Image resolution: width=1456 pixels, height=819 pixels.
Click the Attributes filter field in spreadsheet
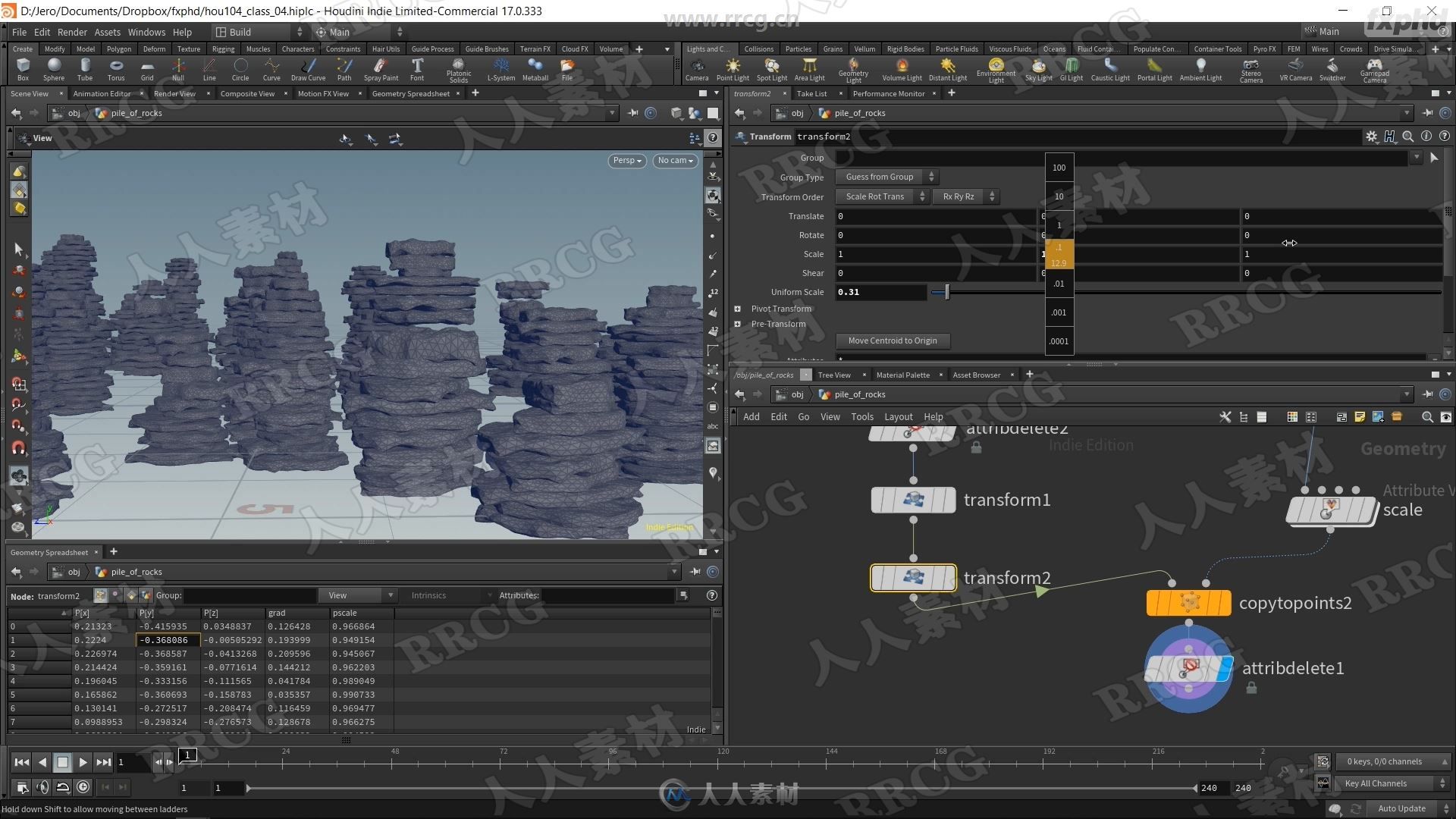[607, 595]
